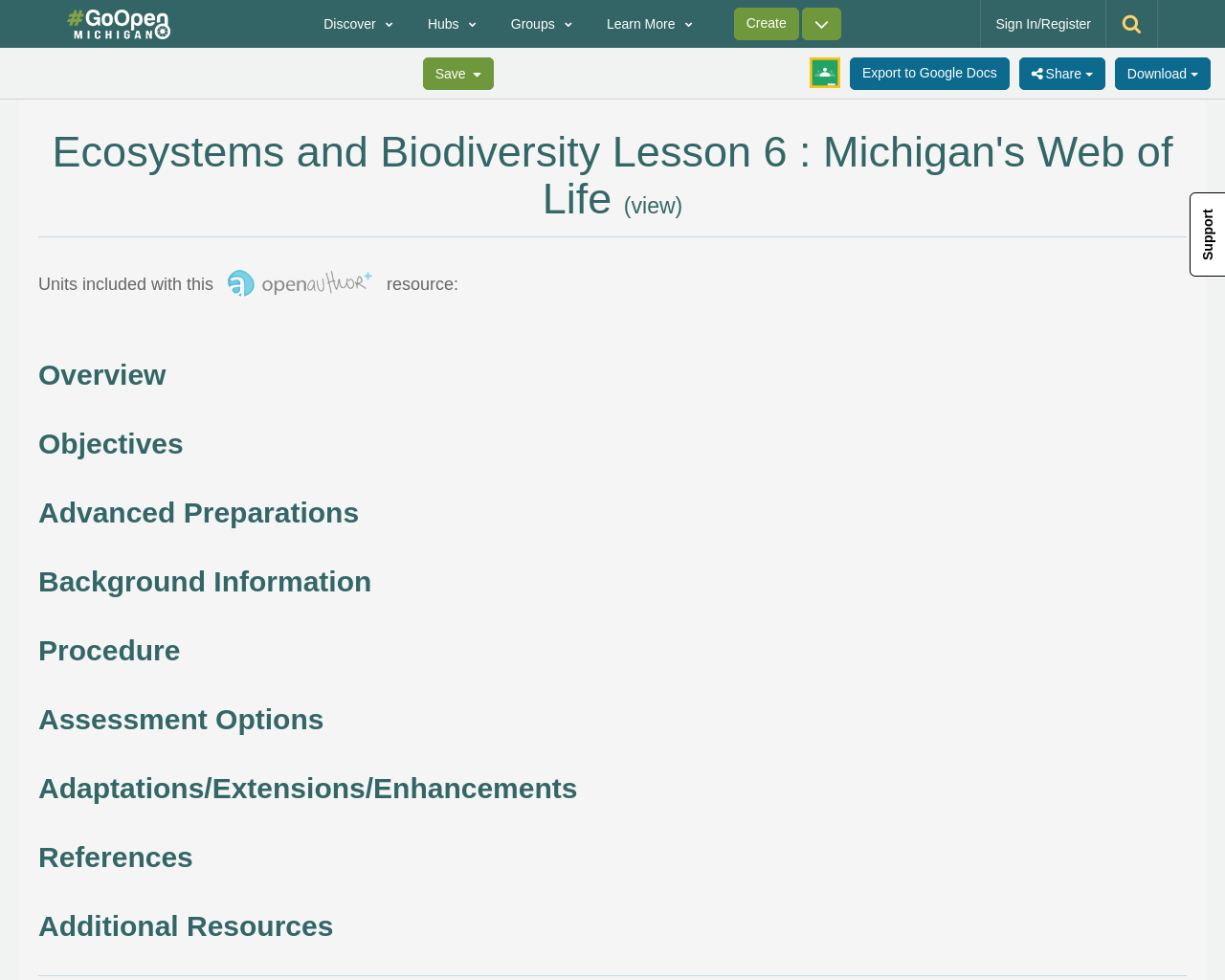Screen dimensions: 1225x980
Task: Select the Overview heading
Action: click(102, 373)
